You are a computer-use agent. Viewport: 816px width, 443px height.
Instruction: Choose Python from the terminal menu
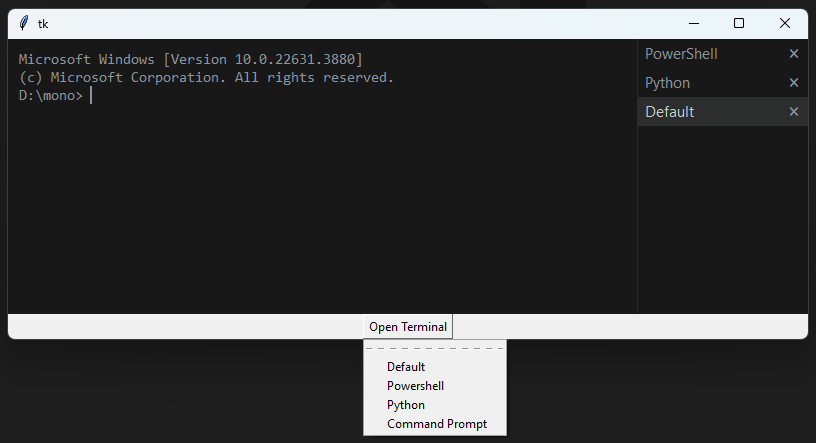tap(435, 405)
